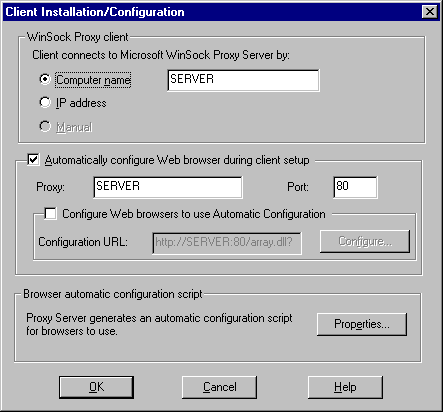Click the computer name field containing SERVER

(243, 80)
